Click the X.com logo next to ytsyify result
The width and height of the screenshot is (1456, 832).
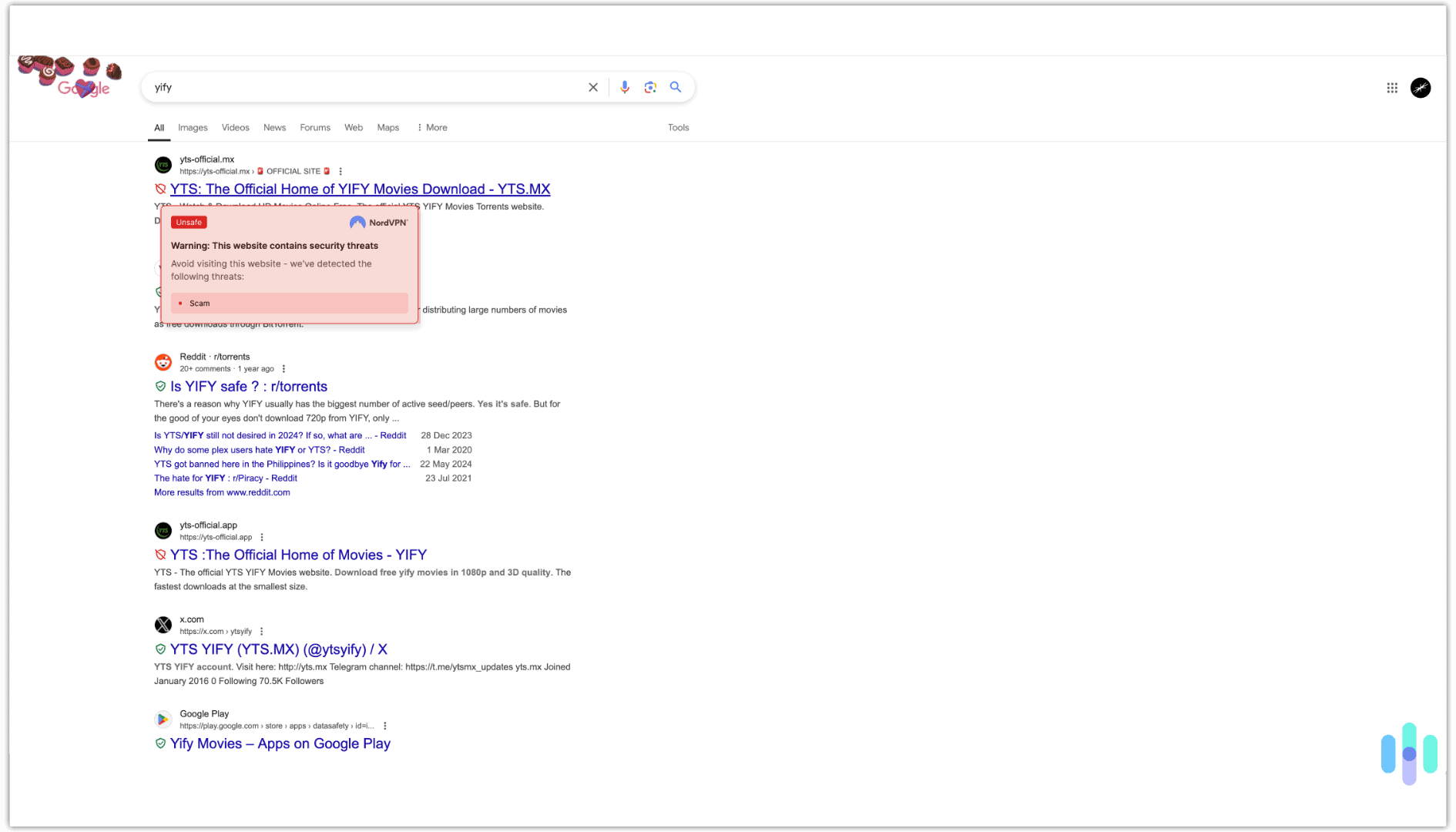[x=163, y=625]
